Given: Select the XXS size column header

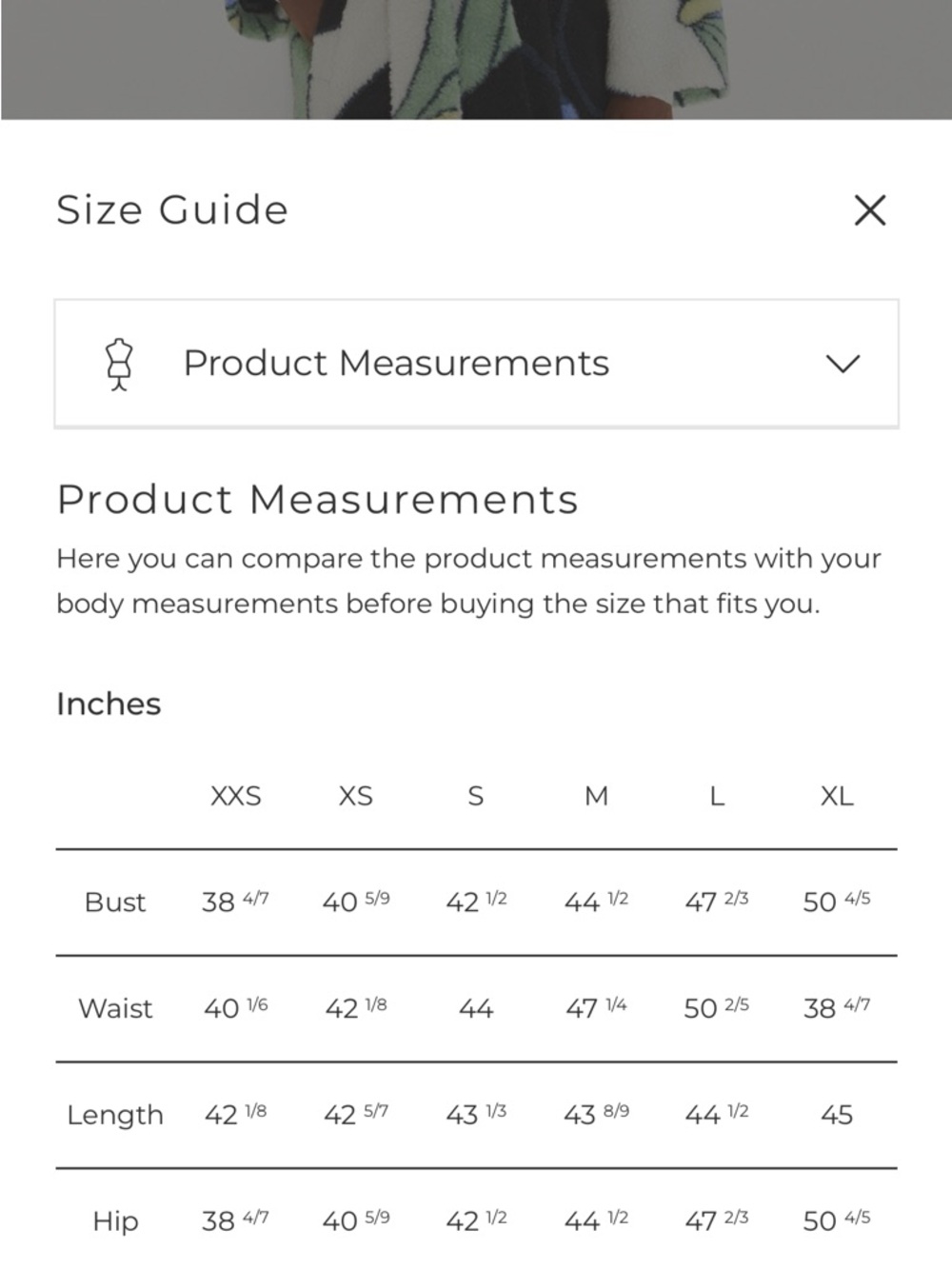Looking at the screenshot, I should [x=235, y=796].
